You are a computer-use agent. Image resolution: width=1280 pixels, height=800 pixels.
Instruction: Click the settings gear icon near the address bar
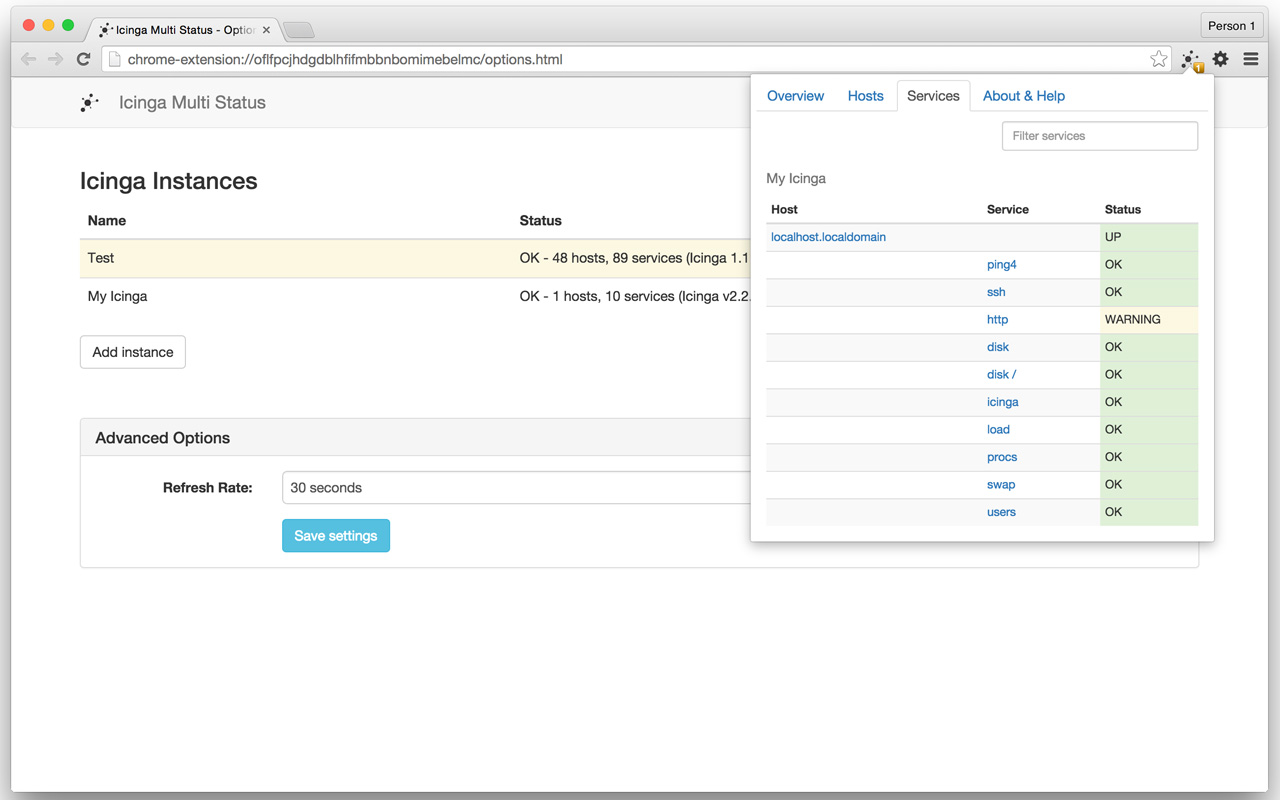pyautogui.click(x=1220, y=59)
